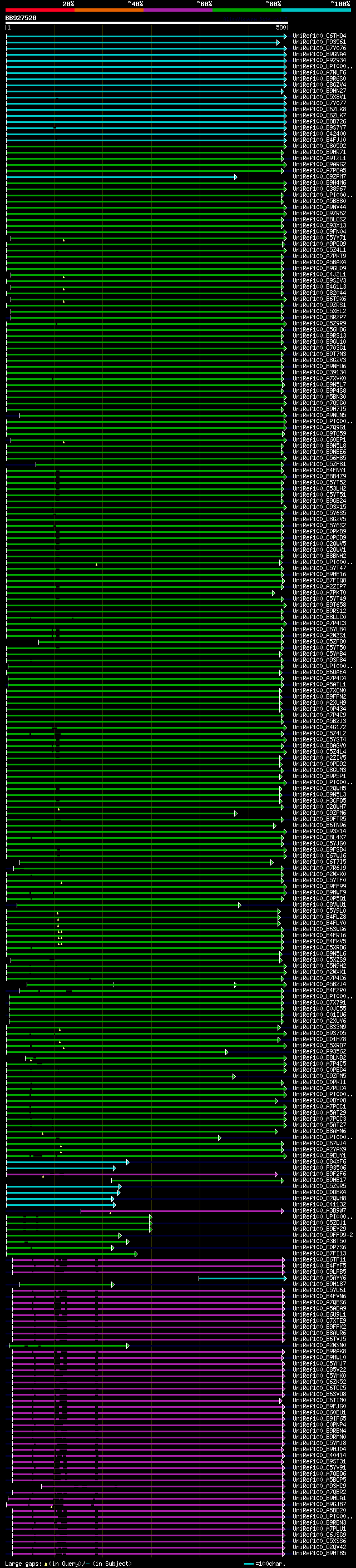Image resolution: width=356 pixels, height=1568 pixels.
Task: Select label UniRef100_Q93X13
Action: tap(319, 226)
